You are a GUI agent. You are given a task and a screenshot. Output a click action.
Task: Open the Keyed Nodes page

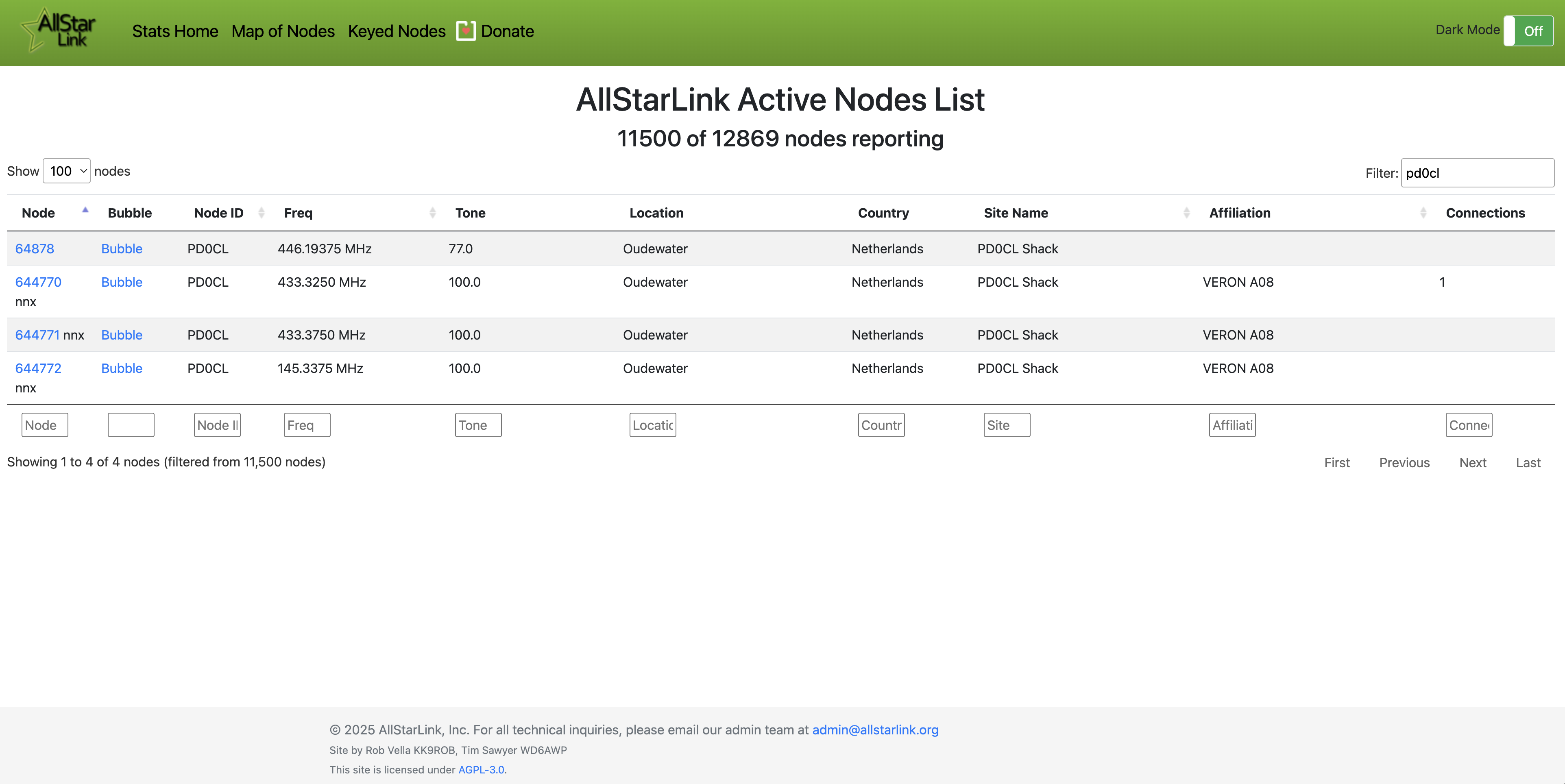[x=397, y=32]
